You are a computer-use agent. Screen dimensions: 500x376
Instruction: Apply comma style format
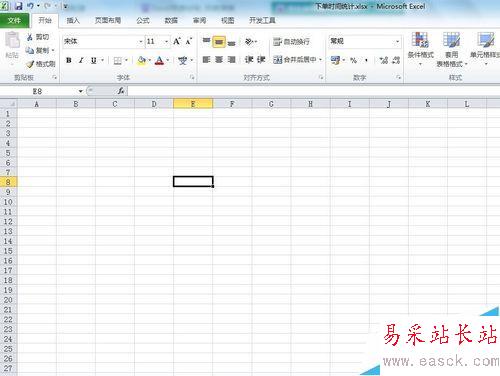366,60
